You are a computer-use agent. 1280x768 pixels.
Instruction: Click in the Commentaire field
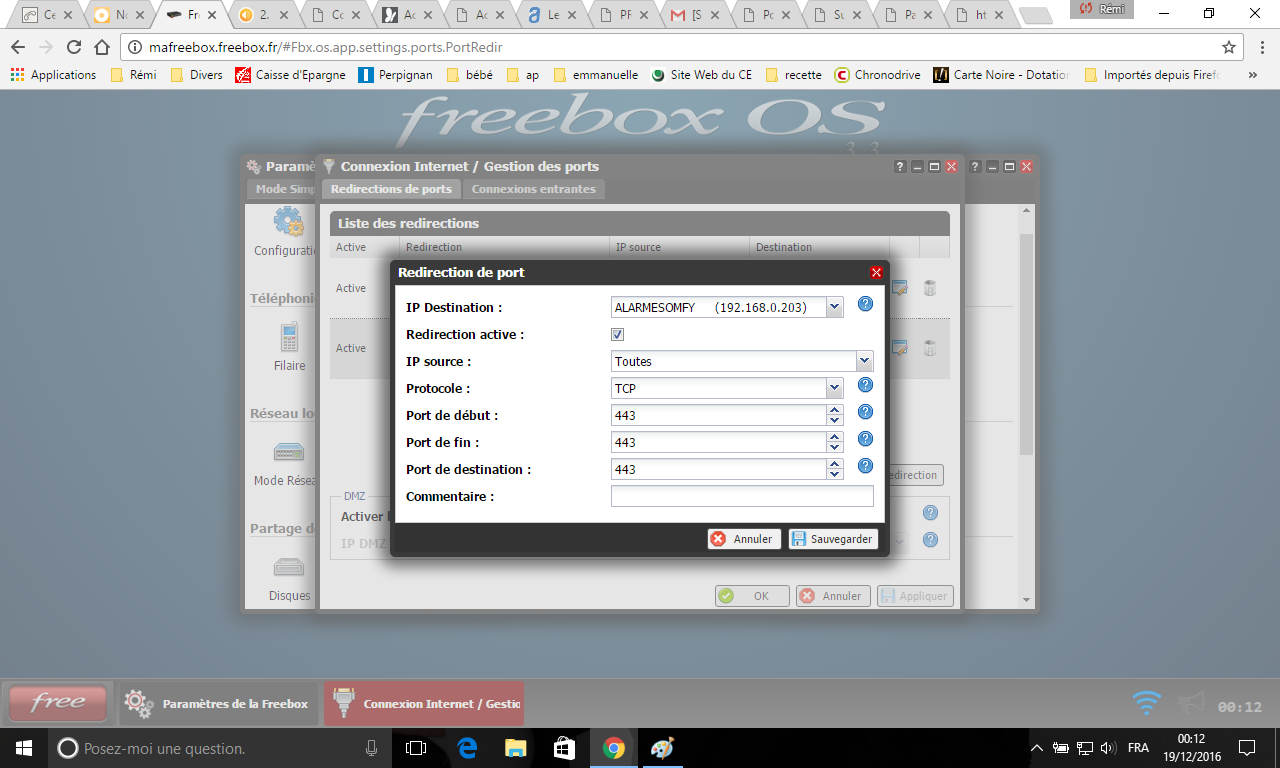[742, 496]
